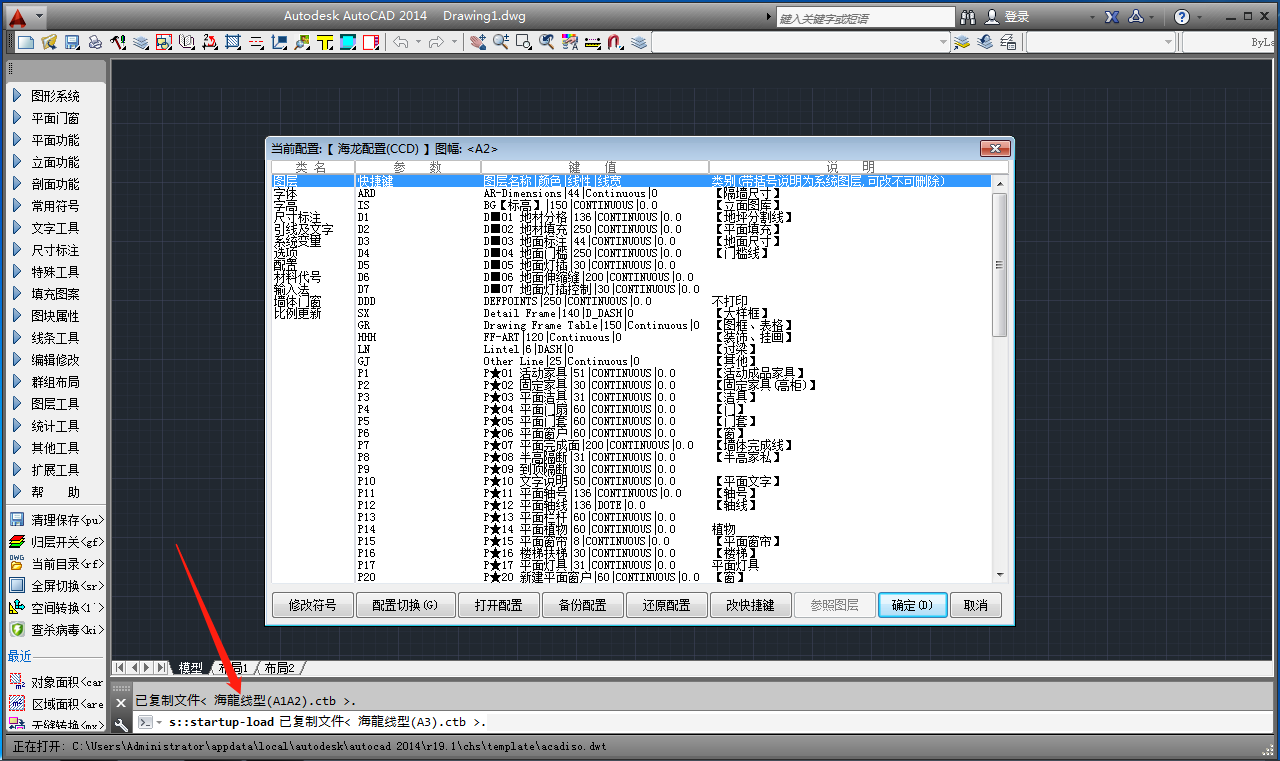This screenshot has height=761, width=1280.
Task: Expand the 常用符号 sidebar group
Action: (x=56, y=206)
